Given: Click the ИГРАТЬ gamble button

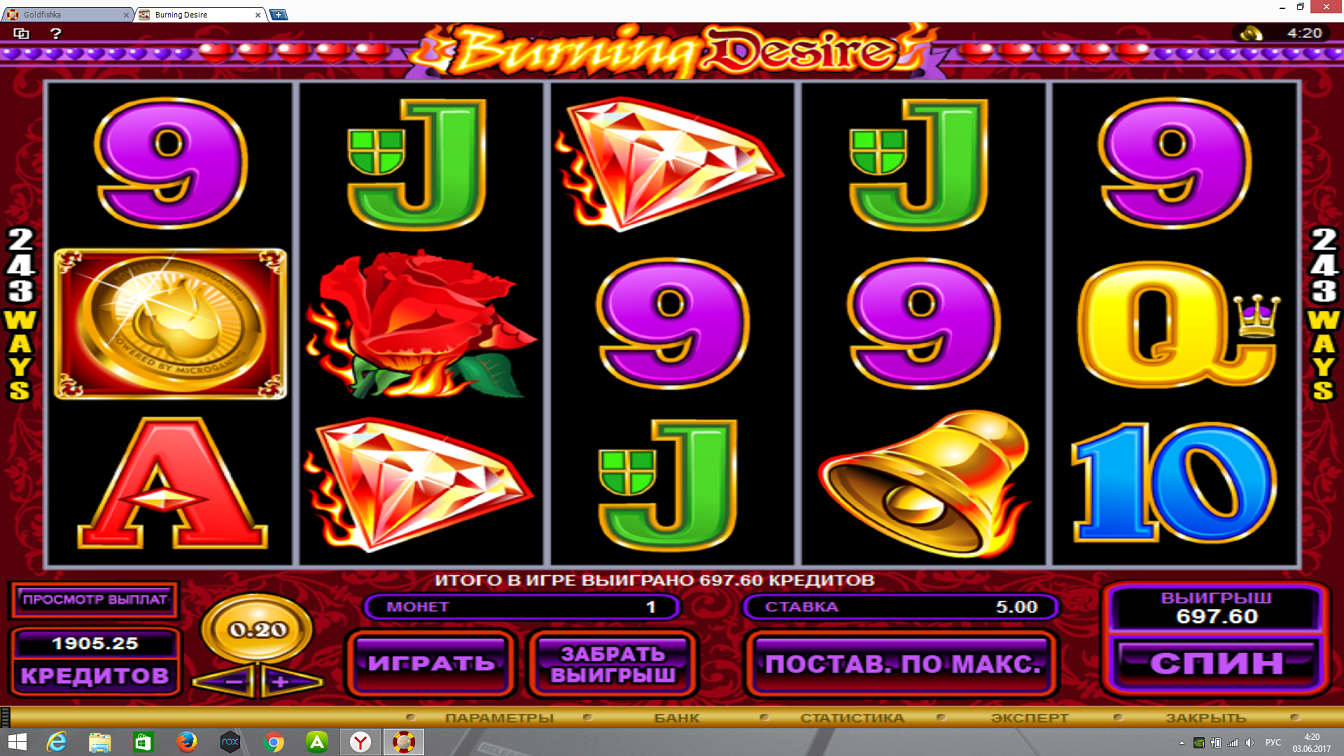Looking at the screenshot, I should pos(431,663).
